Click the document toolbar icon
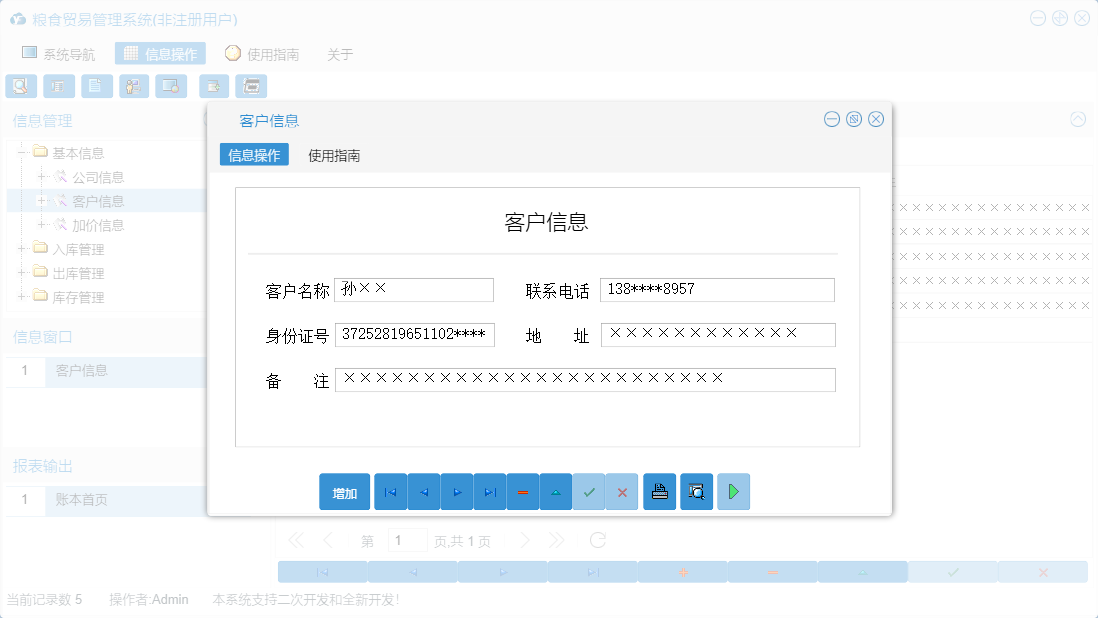The height and width of the screenshot is (618, 1098). click(96, 86)
